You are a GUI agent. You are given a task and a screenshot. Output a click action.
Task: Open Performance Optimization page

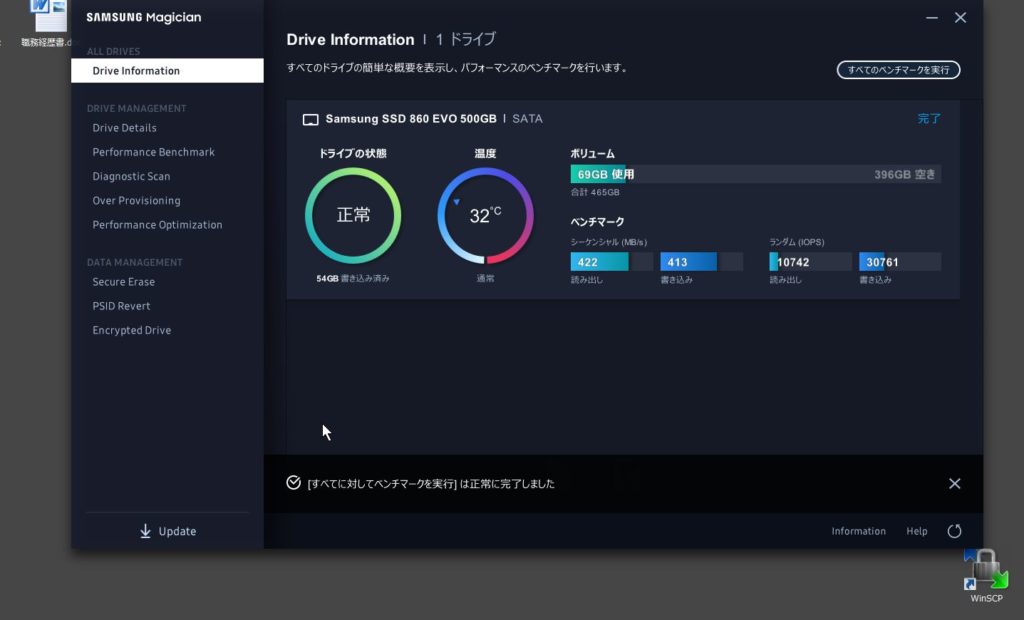pyautogui.click(x=157, y=225)
